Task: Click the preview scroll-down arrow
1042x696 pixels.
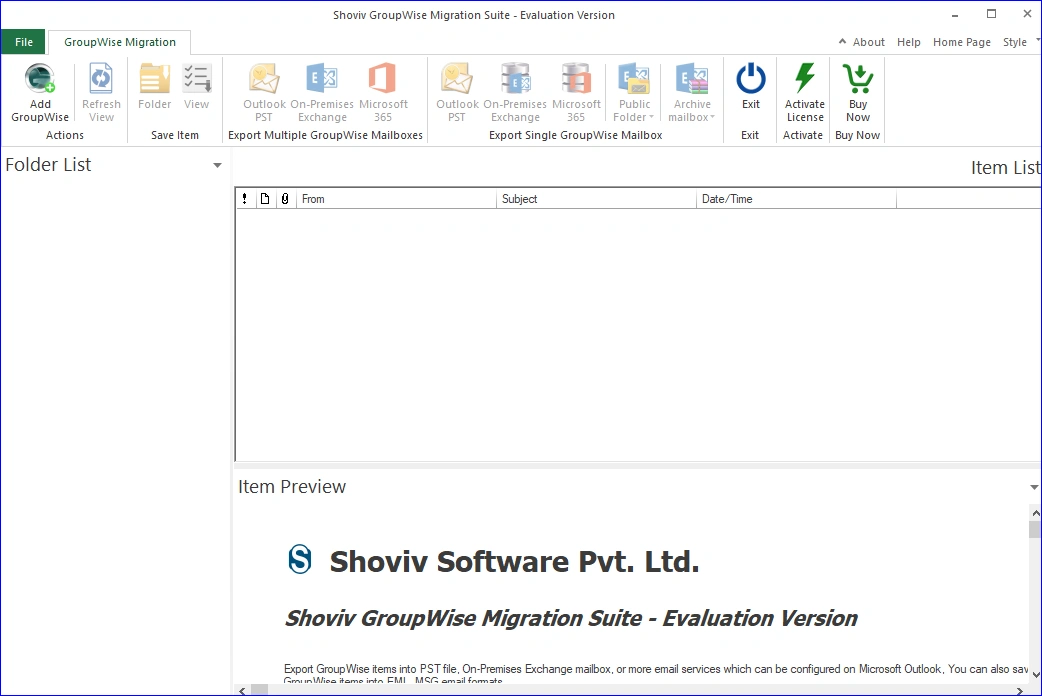Action: [x=1035, y=675]
